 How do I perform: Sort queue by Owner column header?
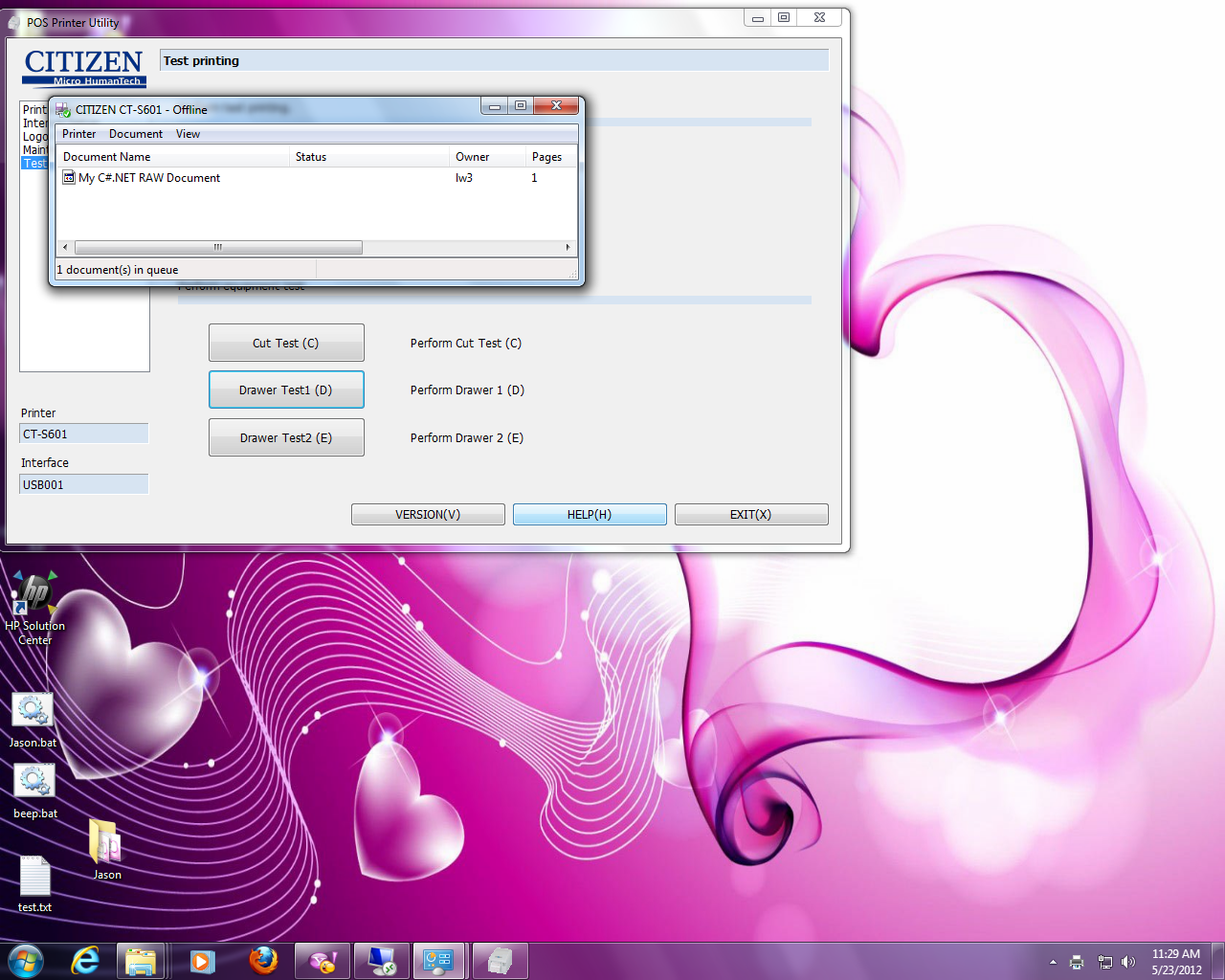[487, 157]
